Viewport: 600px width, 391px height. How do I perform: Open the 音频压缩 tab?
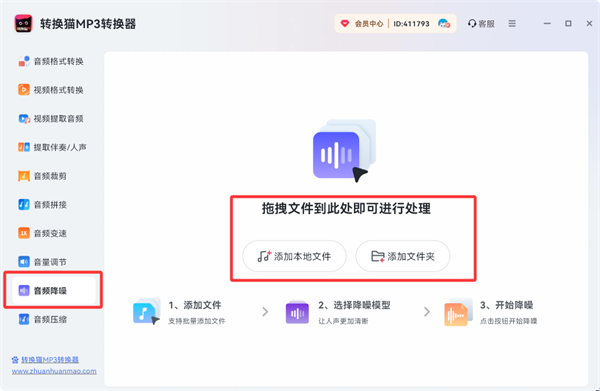[x=53, y=319]
